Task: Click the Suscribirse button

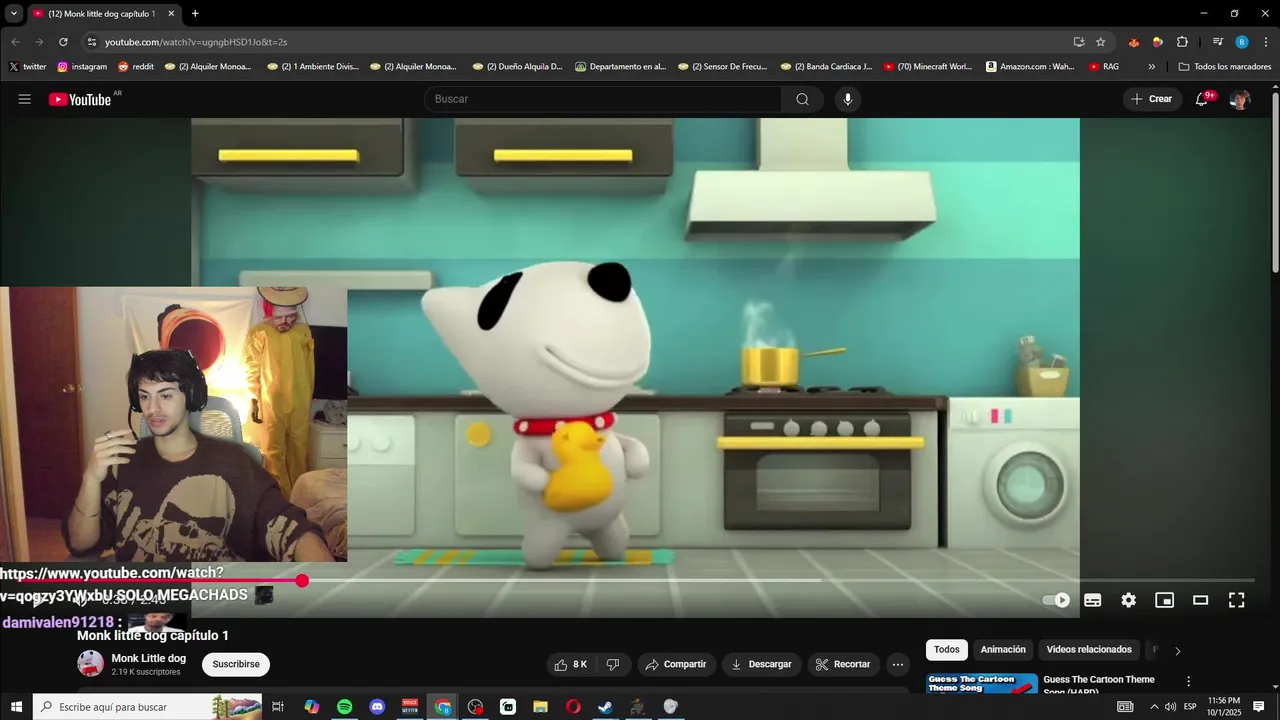Action: coord(236,664)
